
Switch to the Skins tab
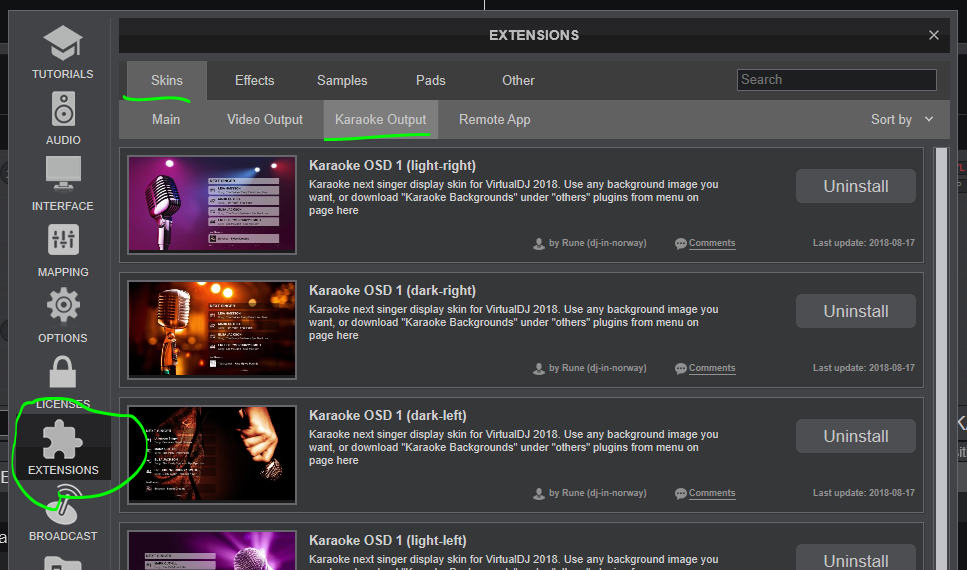(x=167, y=80)
